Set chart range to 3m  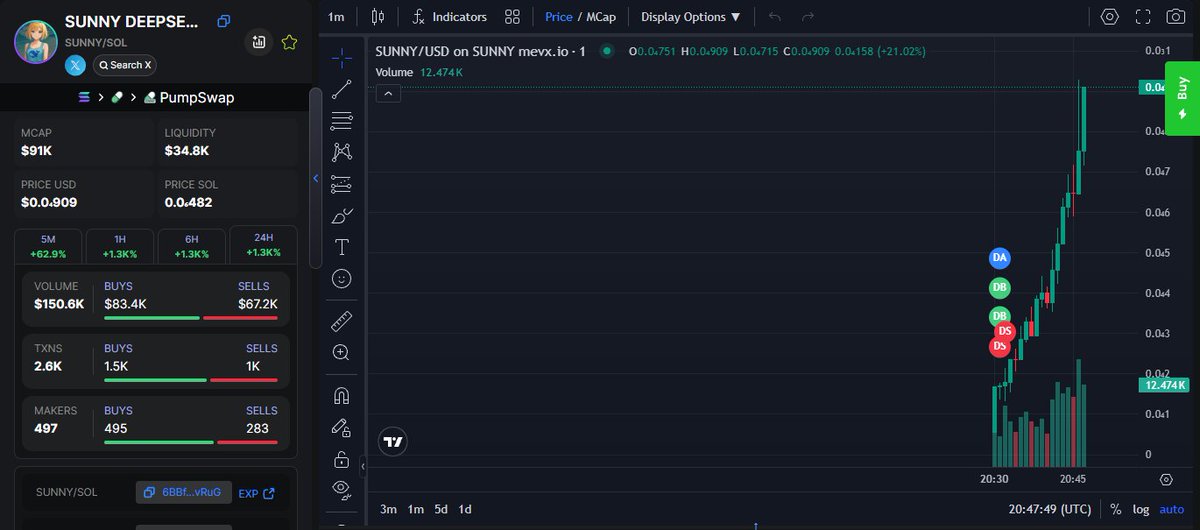388,509
